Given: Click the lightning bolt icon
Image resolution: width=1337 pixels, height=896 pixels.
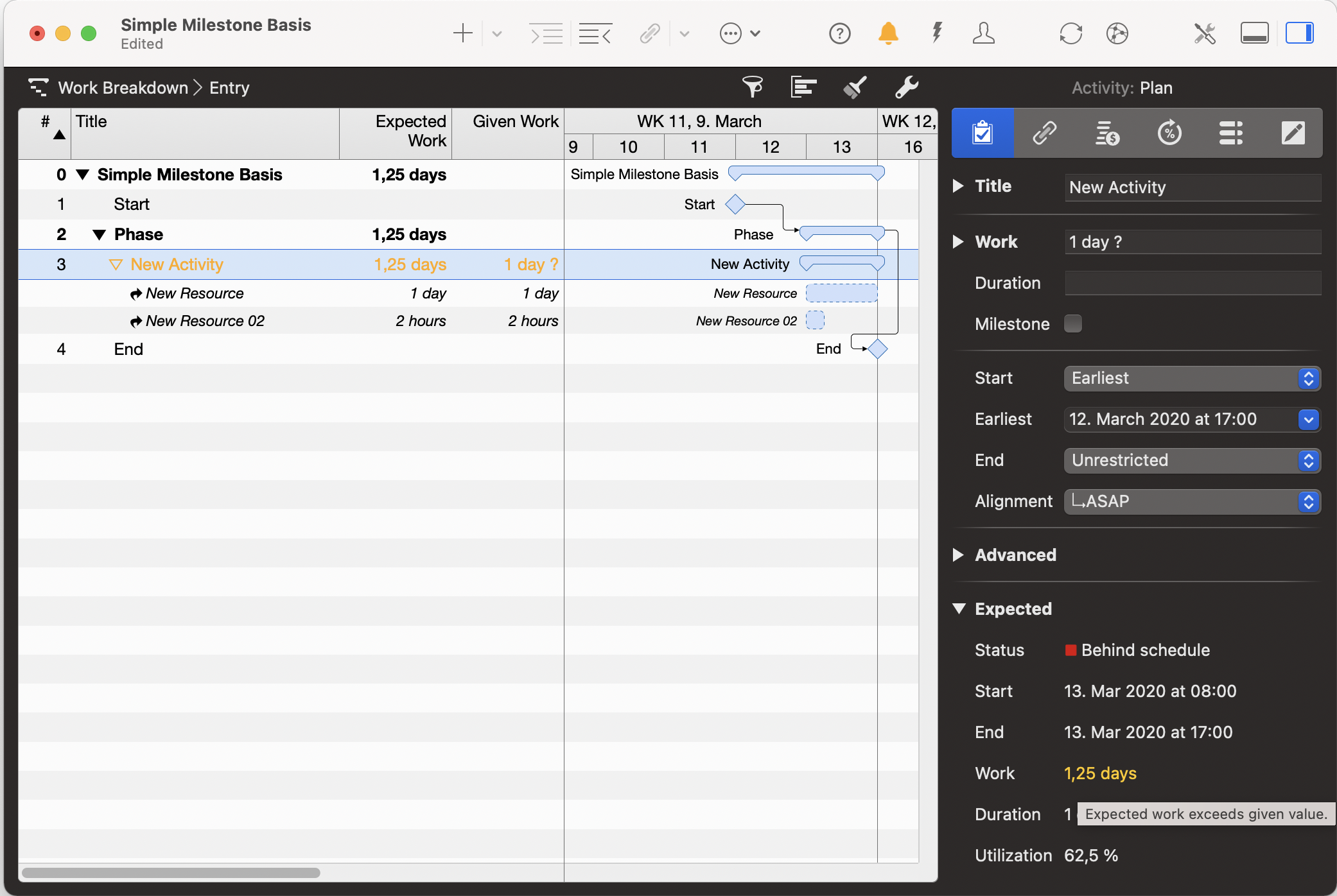Looking at the screenshot, I should point(937,33).
